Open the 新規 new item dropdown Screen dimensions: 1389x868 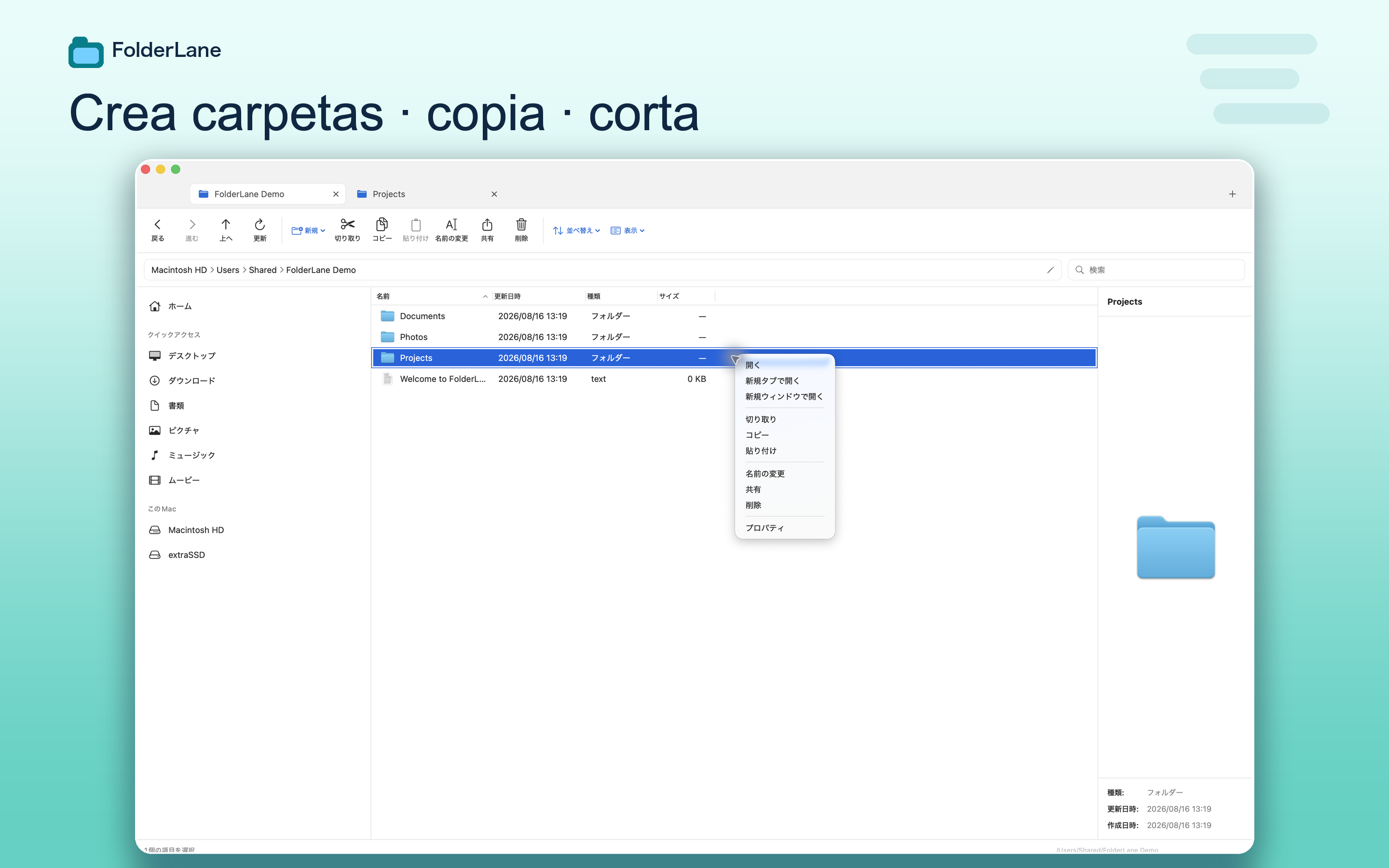tap(308, 230)
